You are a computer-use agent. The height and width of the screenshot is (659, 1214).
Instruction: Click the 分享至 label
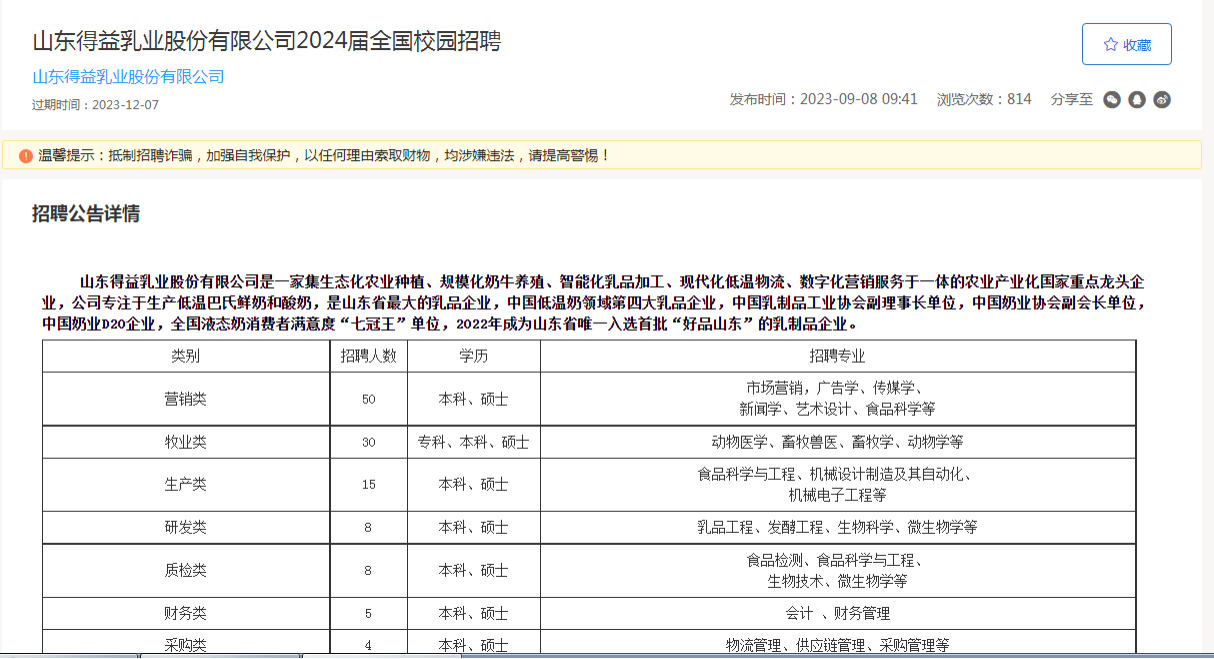pyautogui.click(x=1072, y=99)
